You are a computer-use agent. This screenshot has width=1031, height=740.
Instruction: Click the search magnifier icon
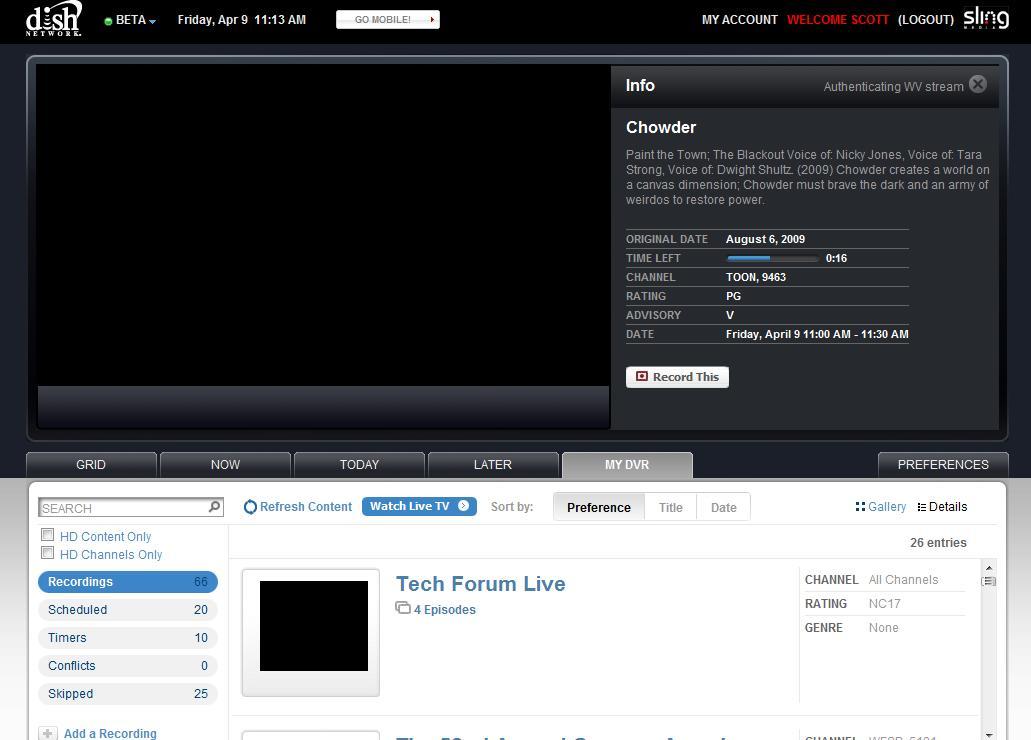[214, 506]
